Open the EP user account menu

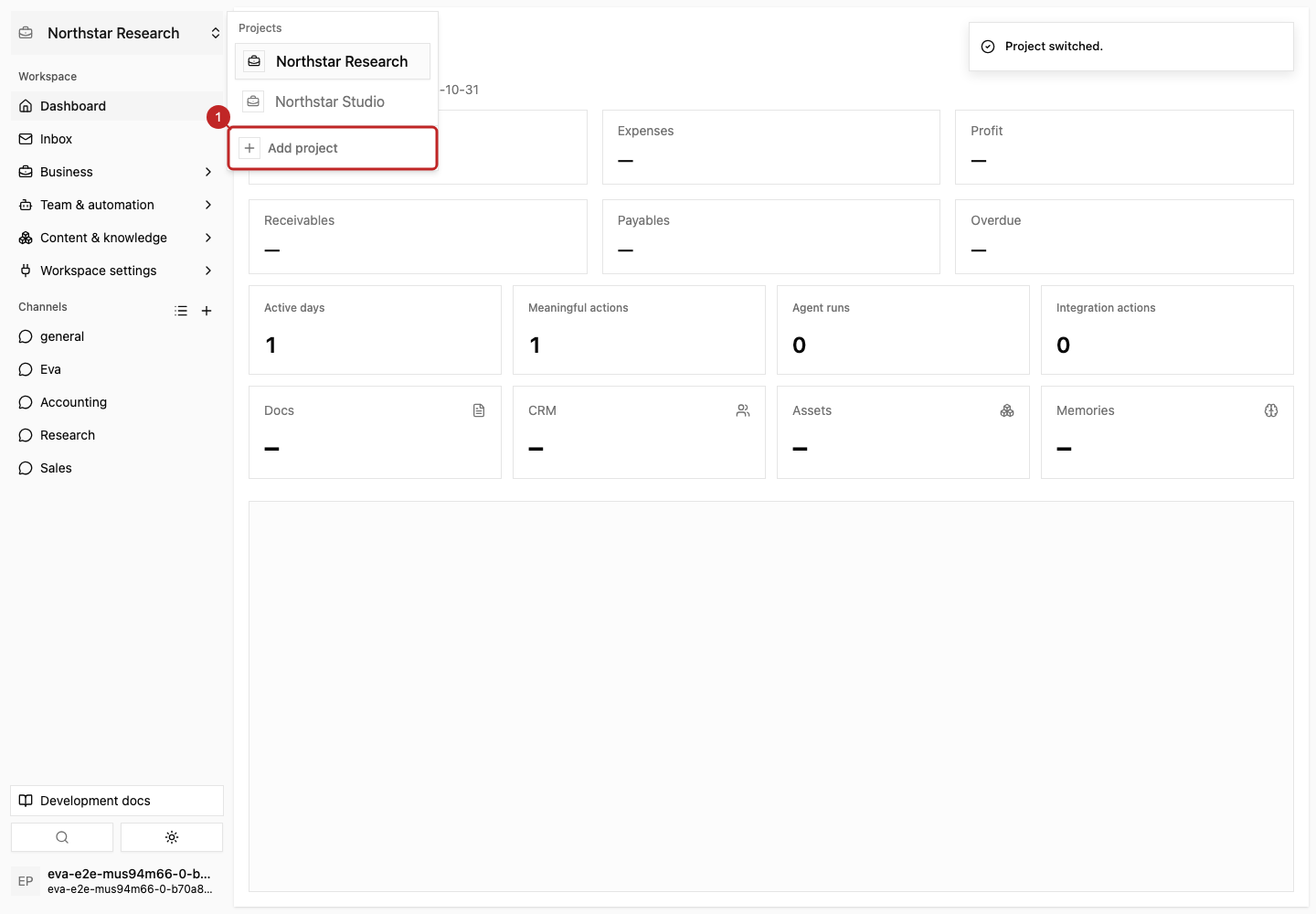pyautogui.click(x=117, y=881)
